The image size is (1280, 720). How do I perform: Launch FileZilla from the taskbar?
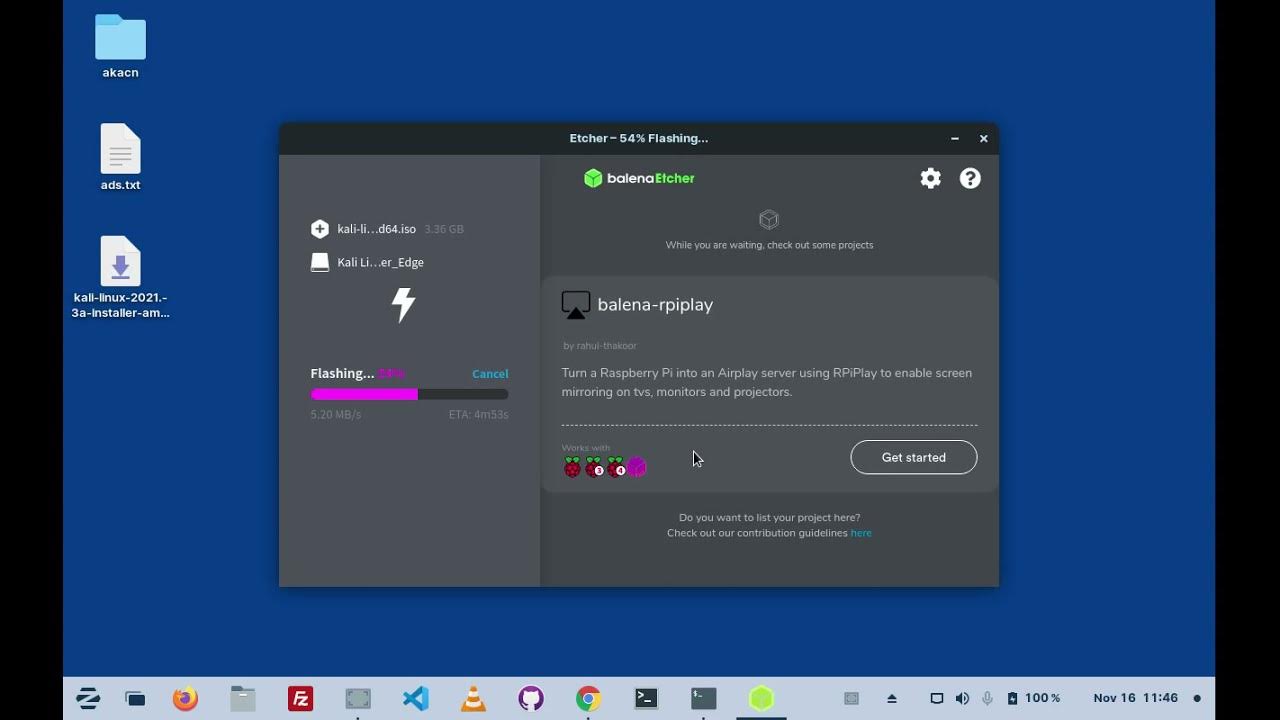300,698
